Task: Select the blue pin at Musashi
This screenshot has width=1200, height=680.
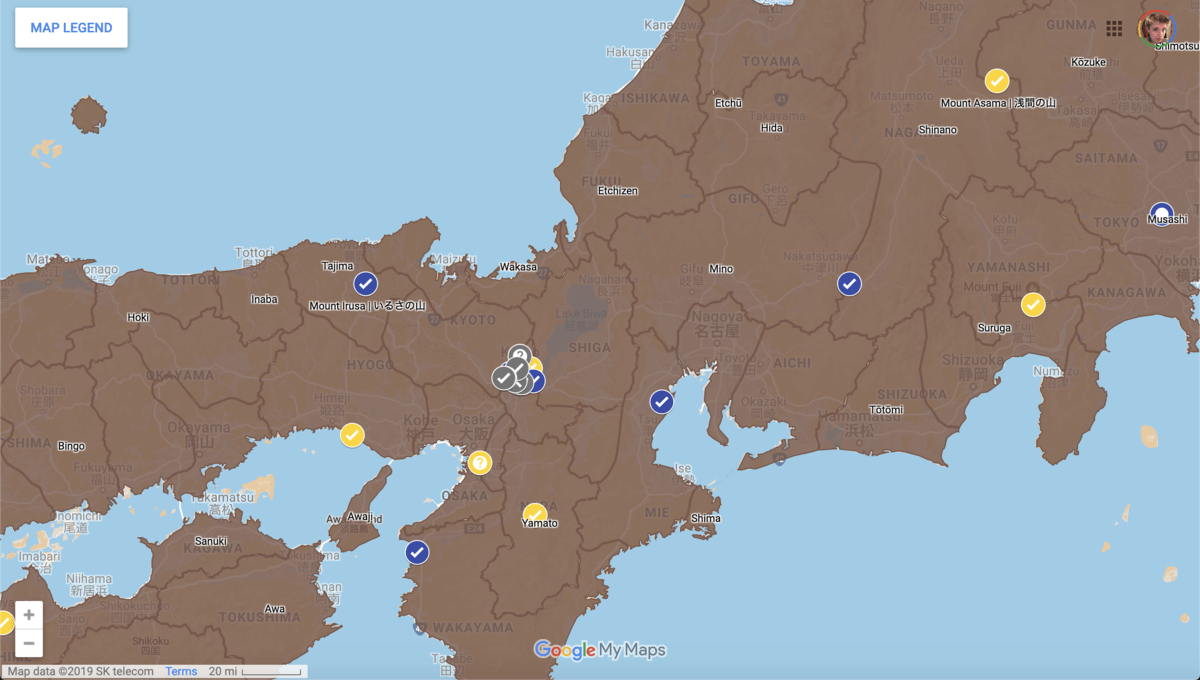Action: [1161, 214]
